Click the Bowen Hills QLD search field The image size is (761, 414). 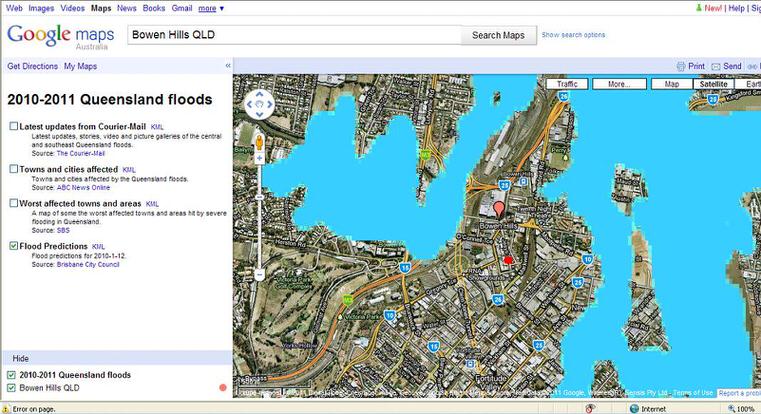tap(294, 35)
